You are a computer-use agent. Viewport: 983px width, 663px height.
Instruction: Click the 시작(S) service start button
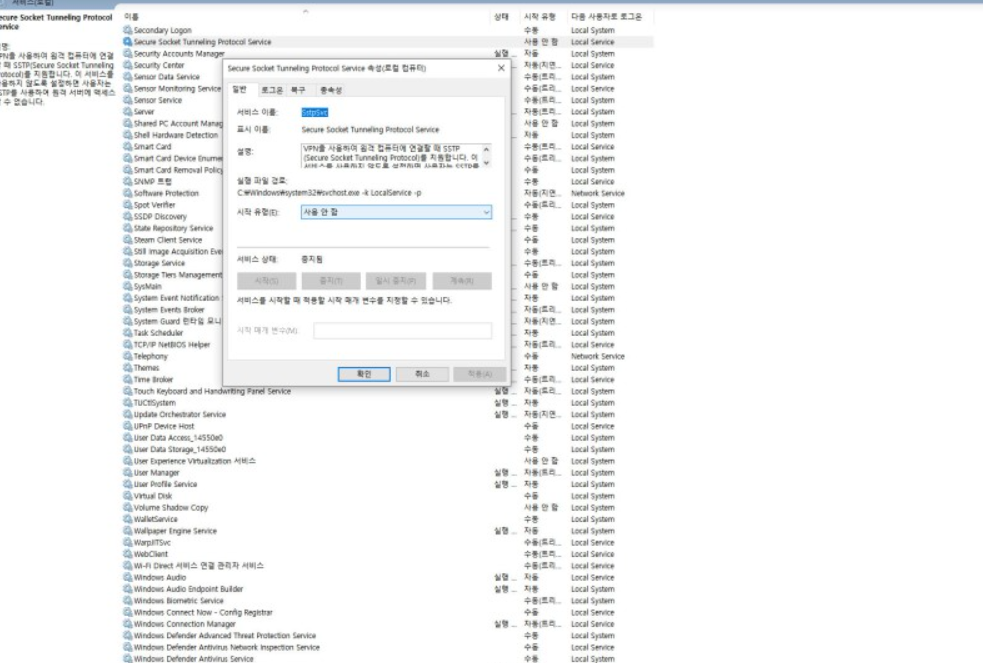coord(266,281)
